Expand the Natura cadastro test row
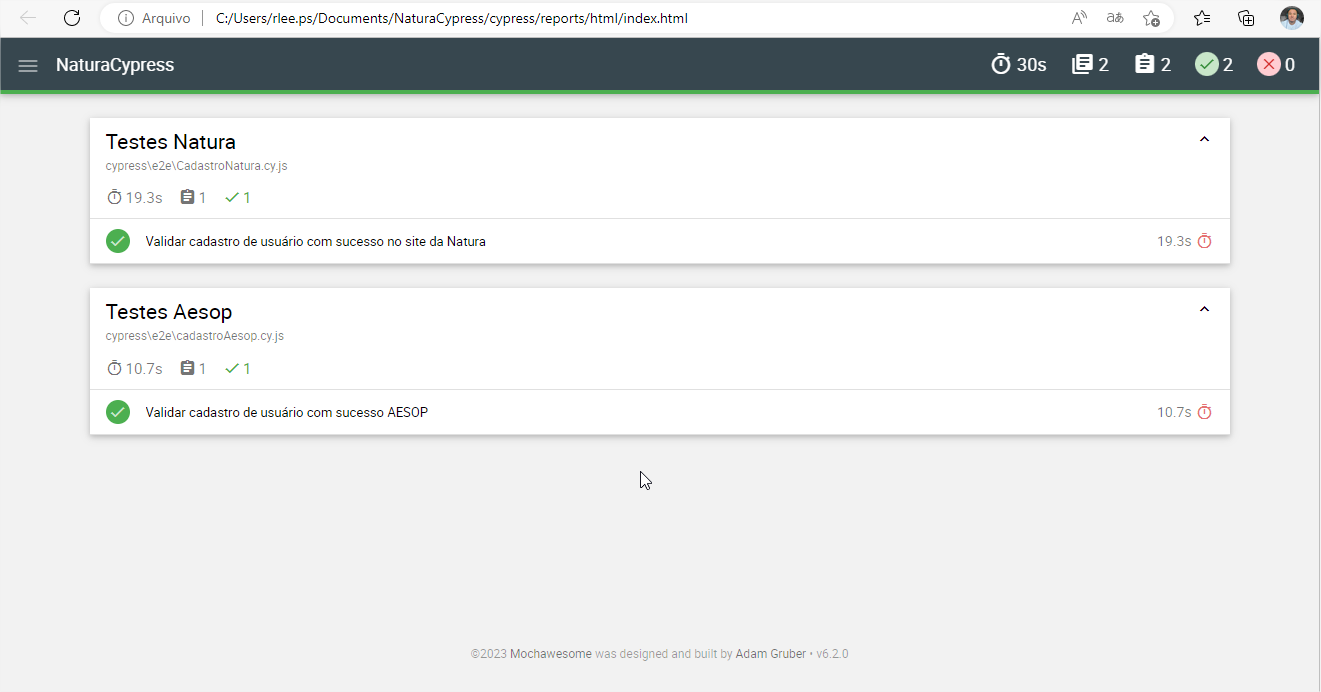 (x=660, y=241)
